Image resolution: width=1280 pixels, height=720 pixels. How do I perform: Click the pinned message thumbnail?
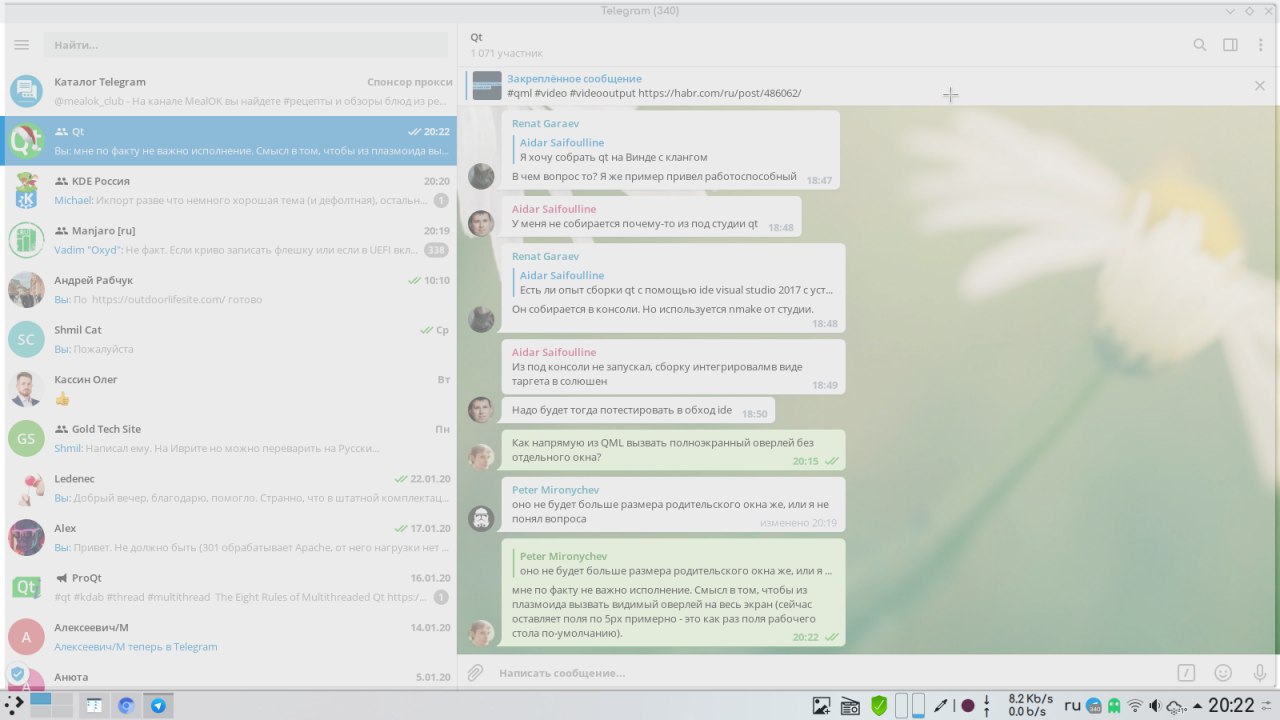click(x=487, y=86)
